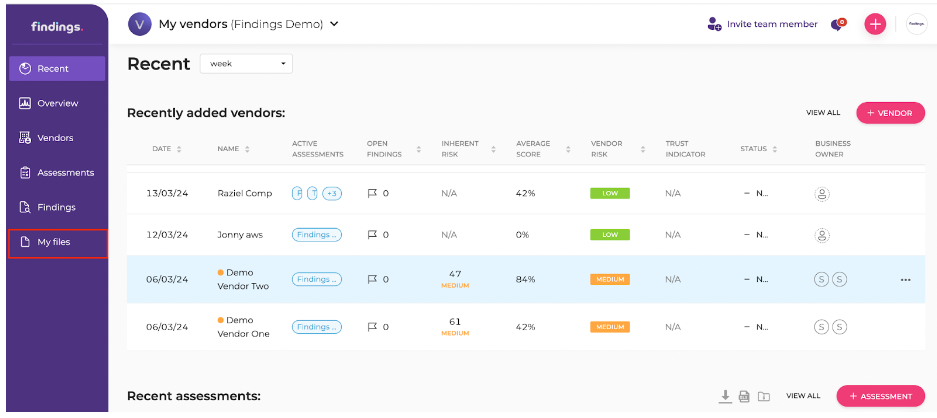Click business owner icon for Raziel Comp

(822, 193)
